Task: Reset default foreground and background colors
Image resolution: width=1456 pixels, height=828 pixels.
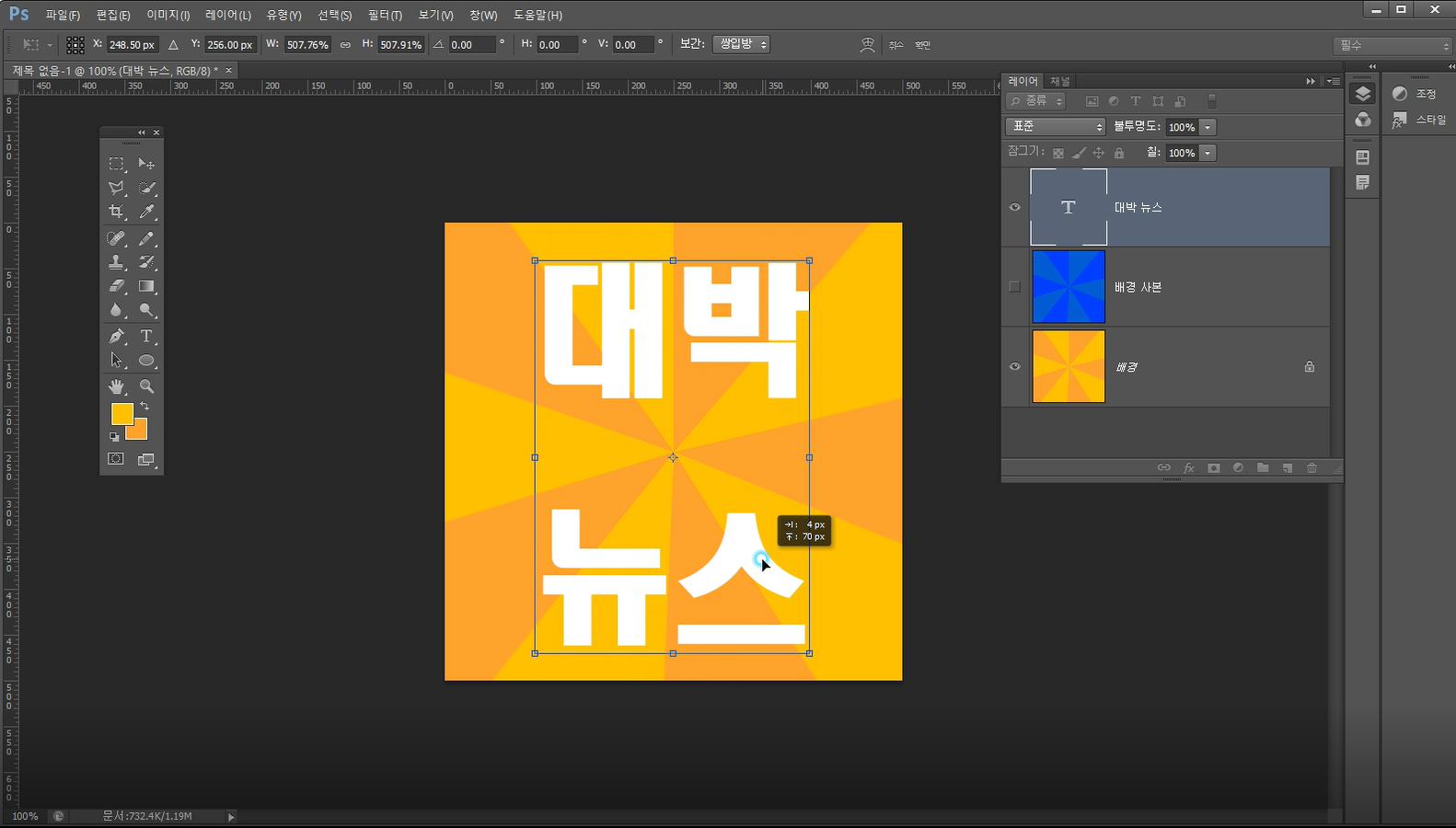Action: click(x=115, y=436)
